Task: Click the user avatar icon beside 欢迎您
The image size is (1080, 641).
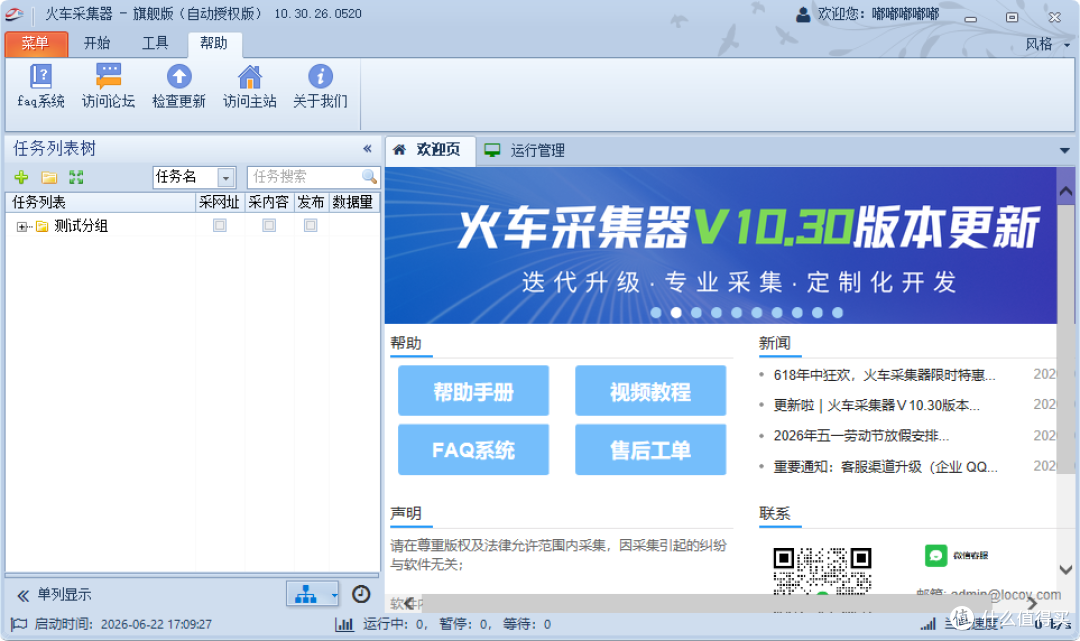Action: (x=803, y=14)
